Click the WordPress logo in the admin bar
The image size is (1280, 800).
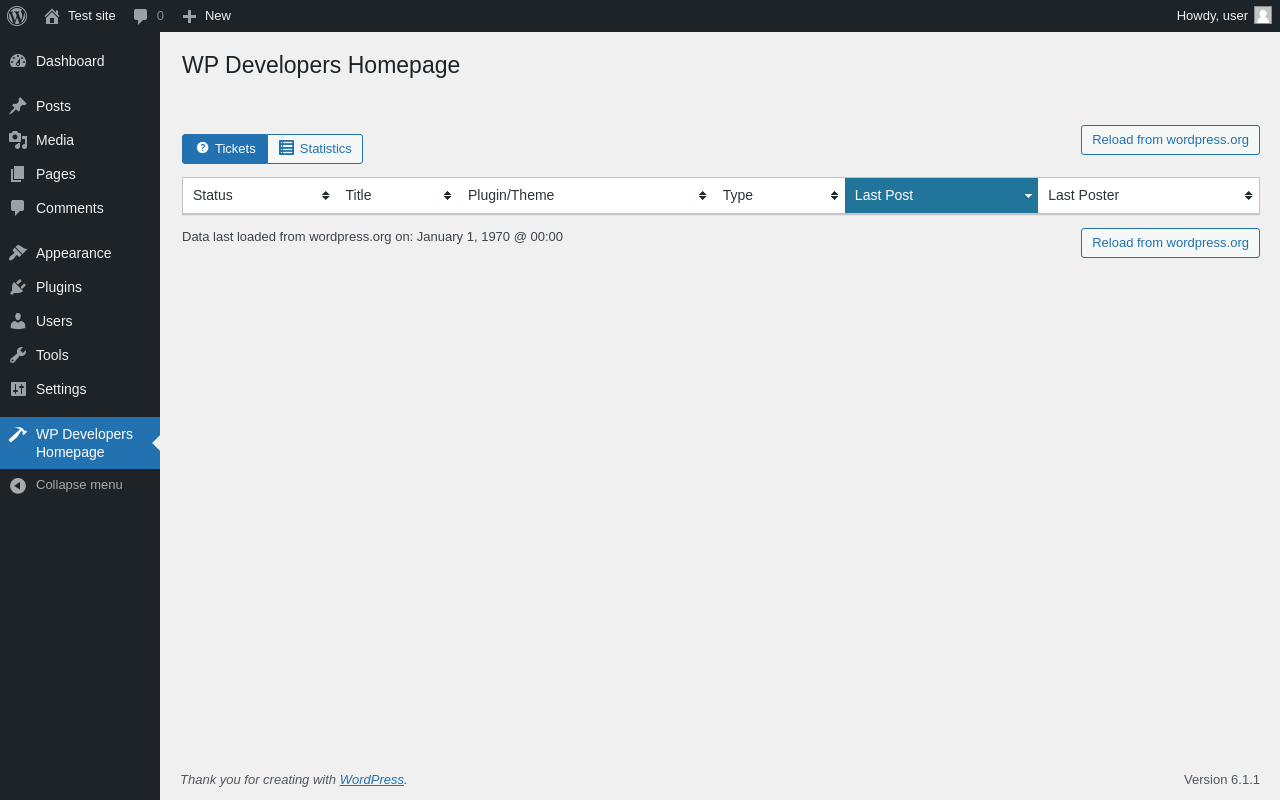tap(17, 16)
